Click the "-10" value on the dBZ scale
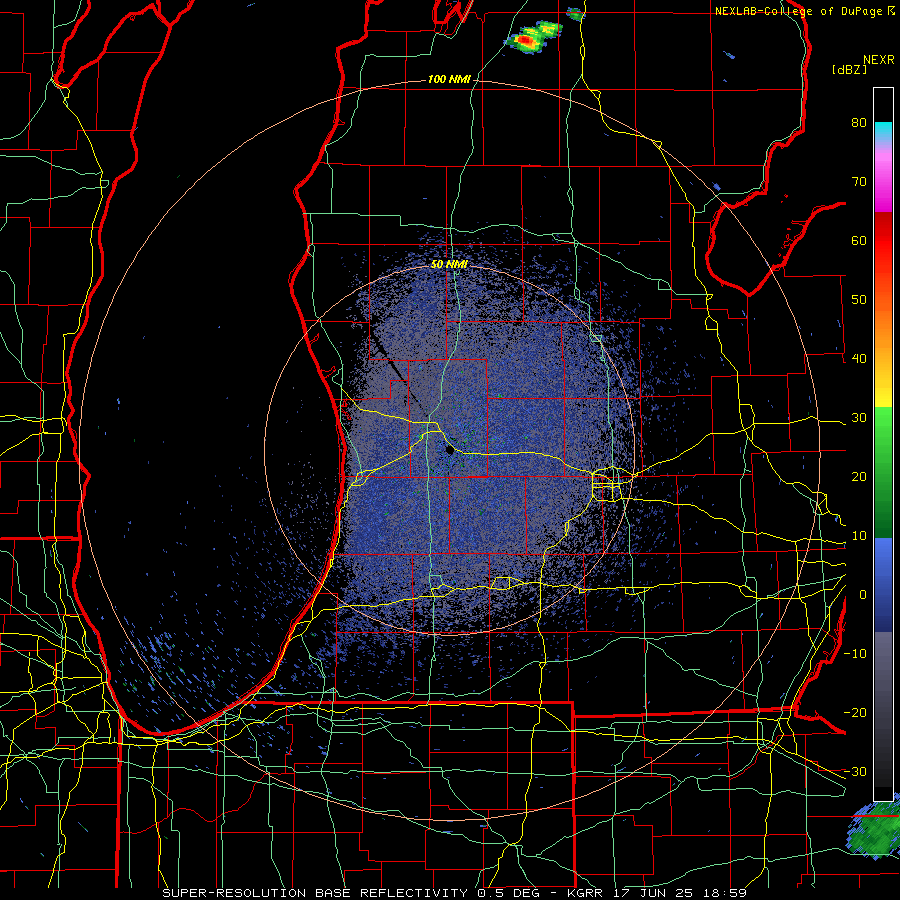Screen dimensions: 900x900 coord(855,654)
